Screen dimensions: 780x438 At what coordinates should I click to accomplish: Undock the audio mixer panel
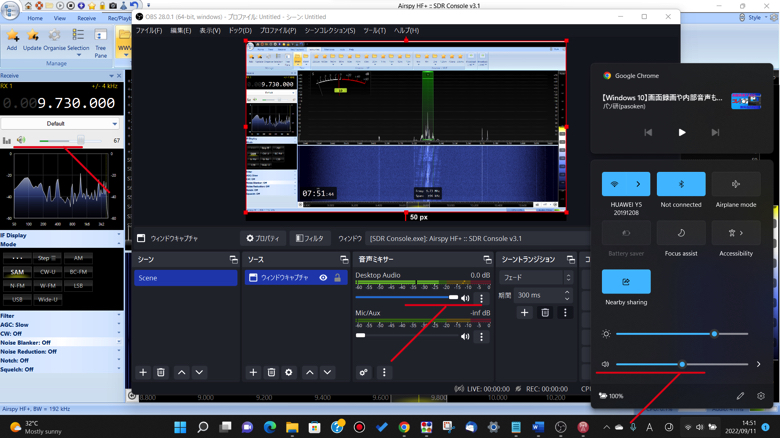click(x=487, y=259)
